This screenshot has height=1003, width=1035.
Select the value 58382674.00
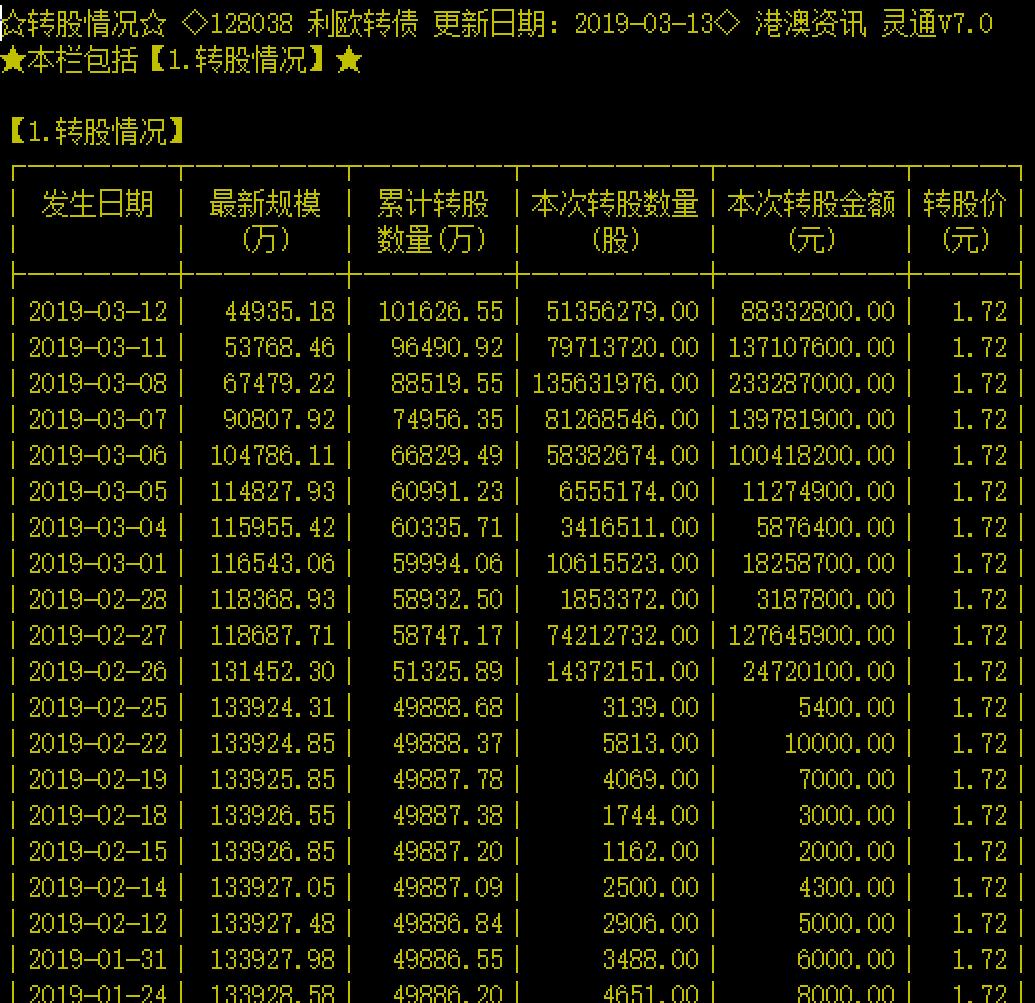[x=622, y=455]
